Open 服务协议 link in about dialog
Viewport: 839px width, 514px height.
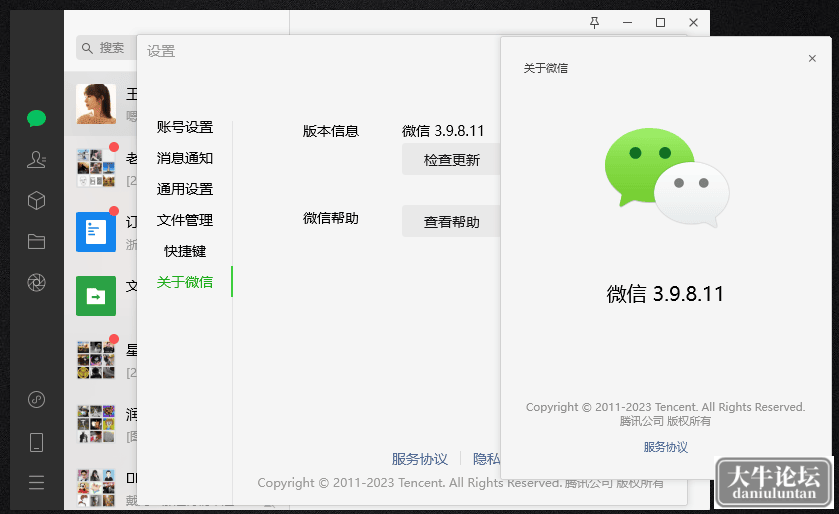[666, 447]
